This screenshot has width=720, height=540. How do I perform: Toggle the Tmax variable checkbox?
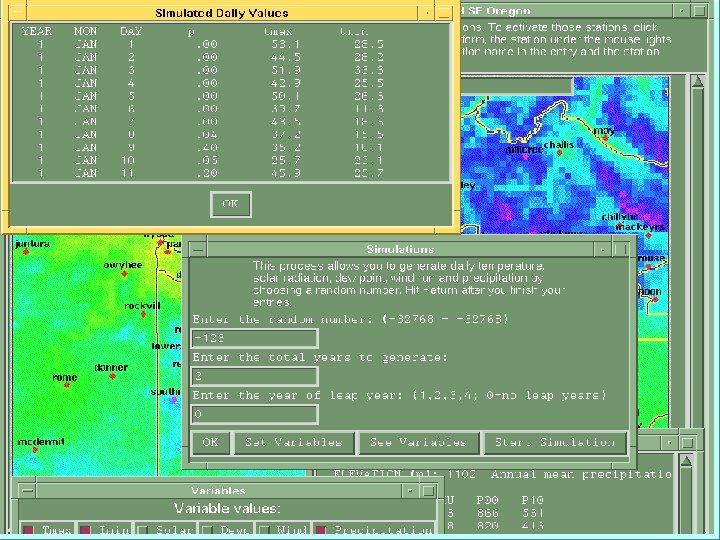tap(29, 530)
